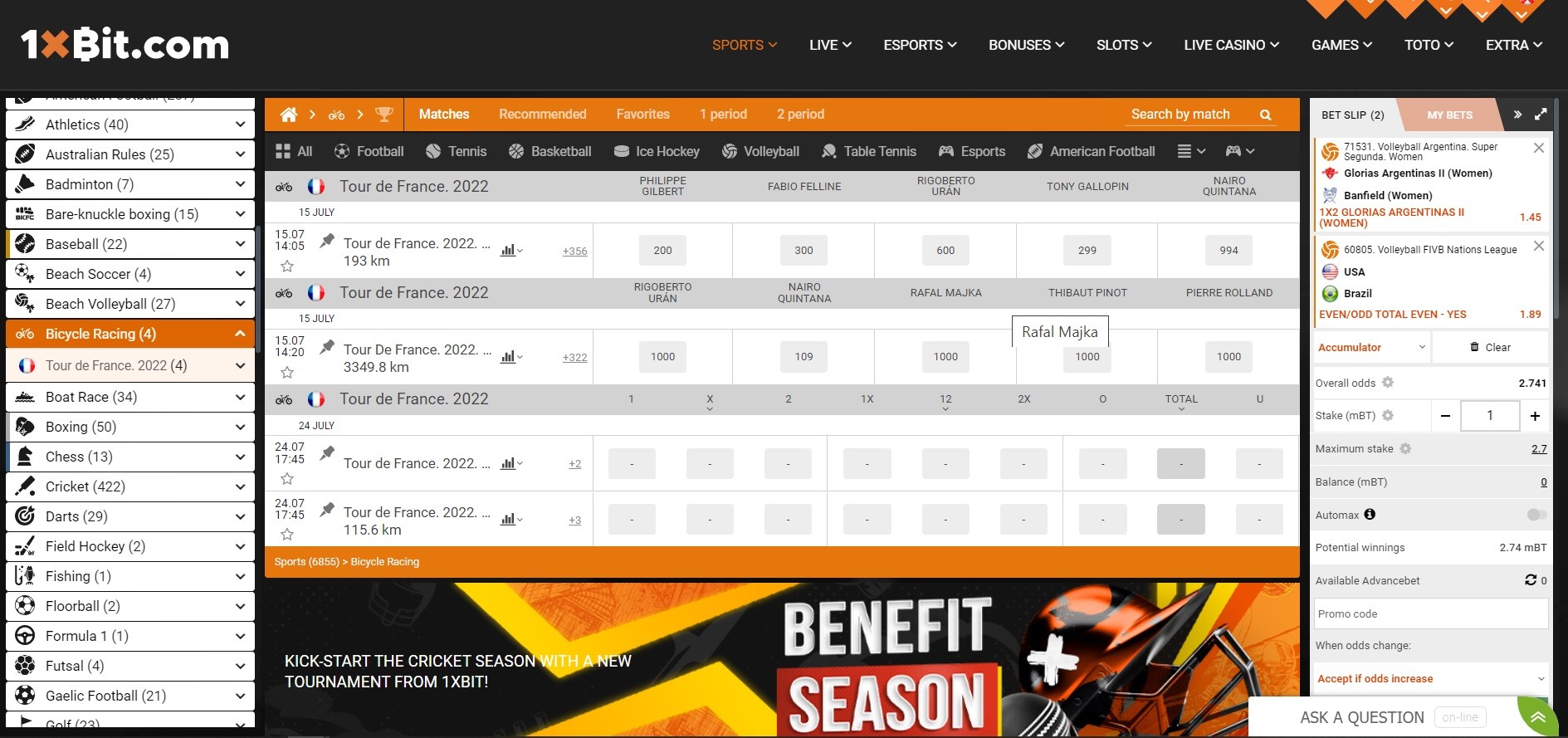This screenshot has height=738, width=1568.
Task: Switch to the Favorites tab
Action: pos(643,115)
